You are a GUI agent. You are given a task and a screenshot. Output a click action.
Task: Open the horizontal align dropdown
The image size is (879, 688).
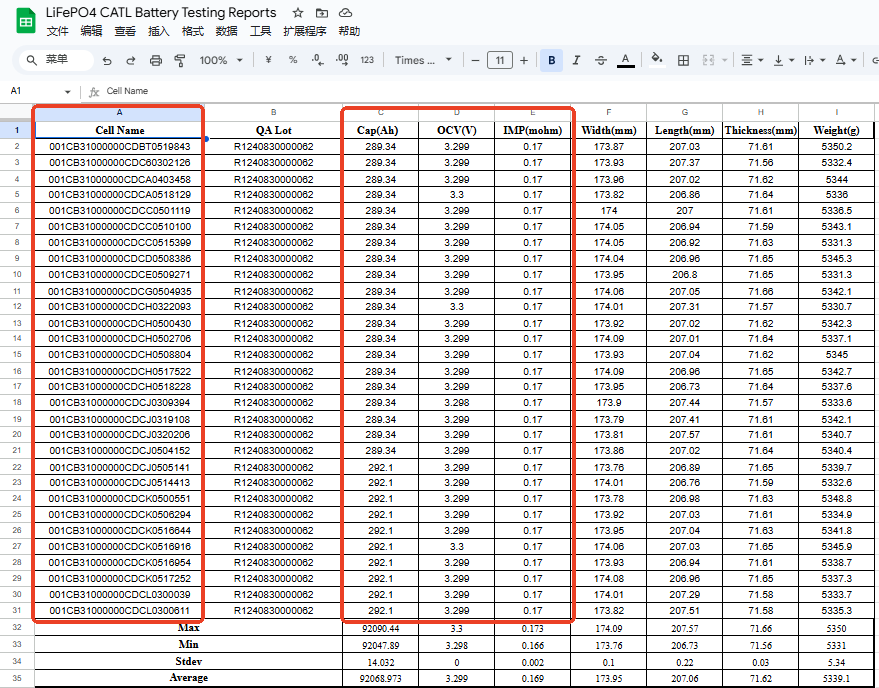[x=752, y=61]
